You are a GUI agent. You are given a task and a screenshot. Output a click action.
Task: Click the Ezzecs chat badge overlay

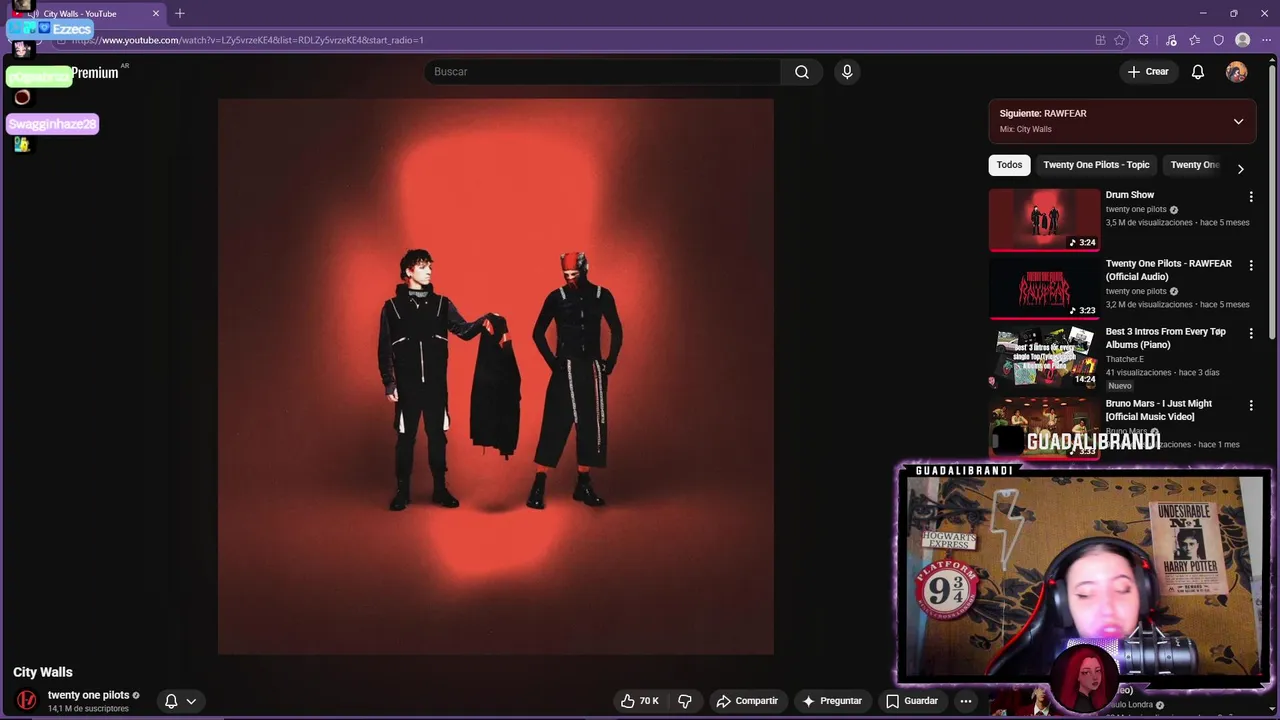(50, 29)
